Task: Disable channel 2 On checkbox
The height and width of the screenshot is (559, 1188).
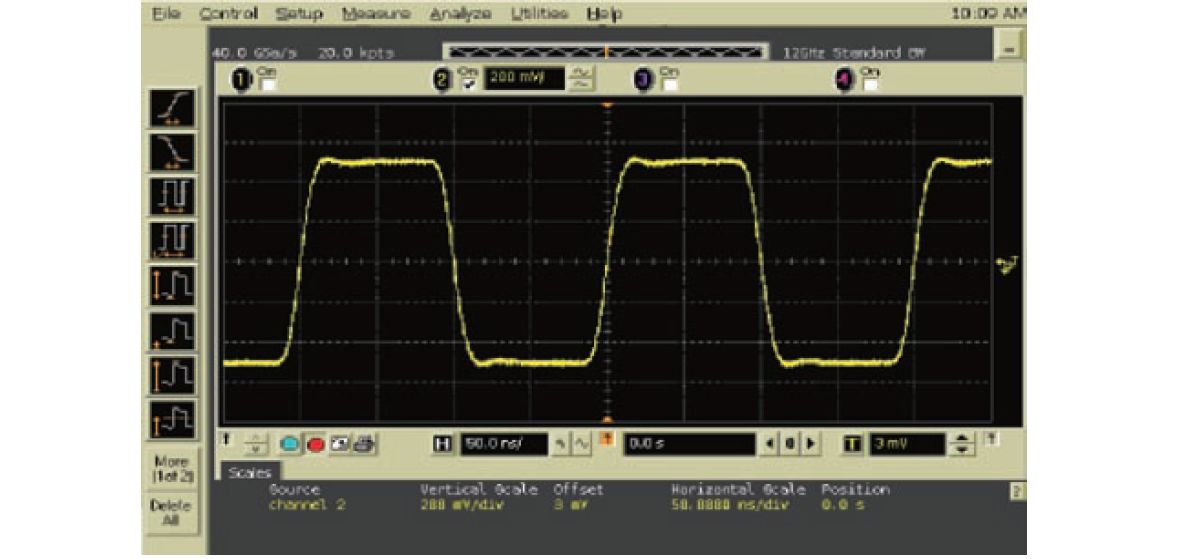Action: 468,85
